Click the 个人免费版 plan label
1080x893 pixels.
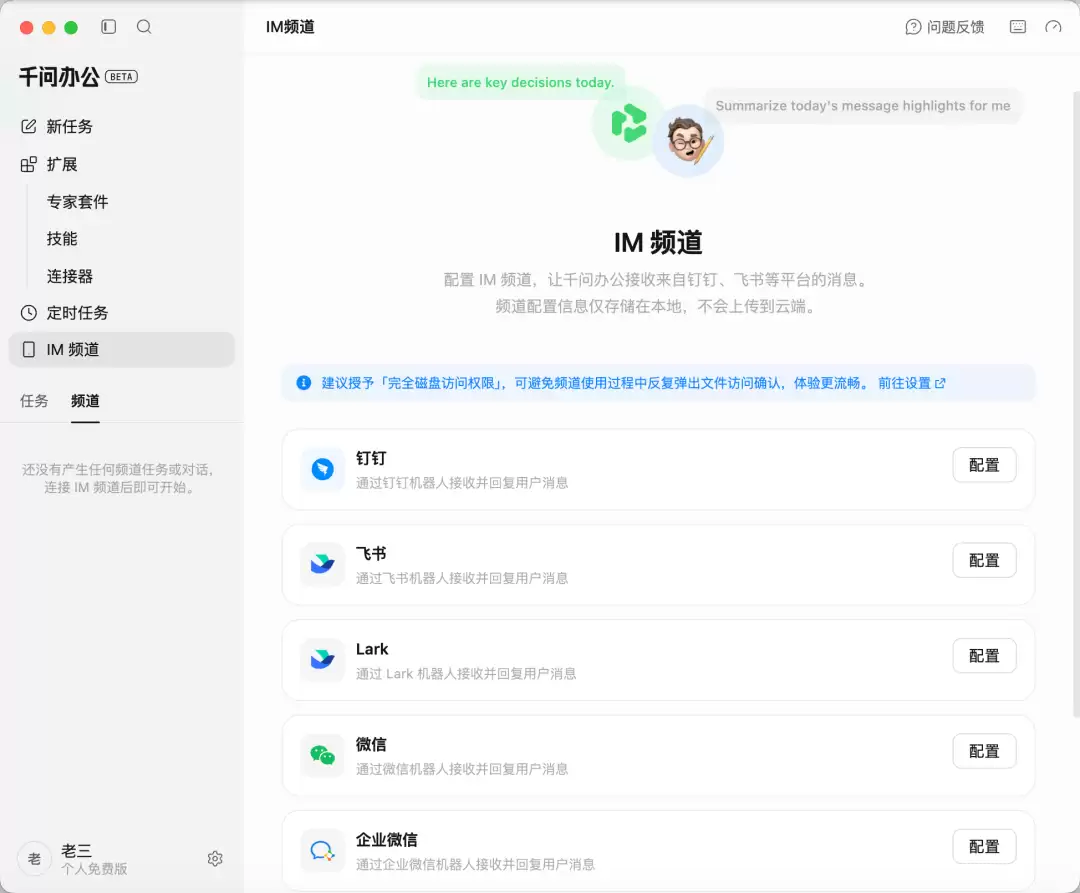pos(94,868)
